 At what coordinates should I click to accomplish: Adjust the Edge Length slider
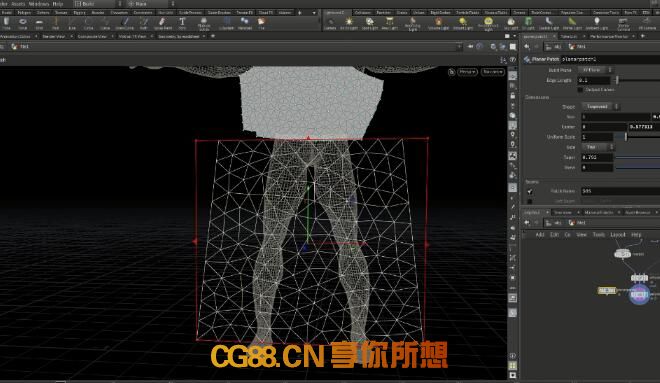pyautogui.click(x=617, y=80)
